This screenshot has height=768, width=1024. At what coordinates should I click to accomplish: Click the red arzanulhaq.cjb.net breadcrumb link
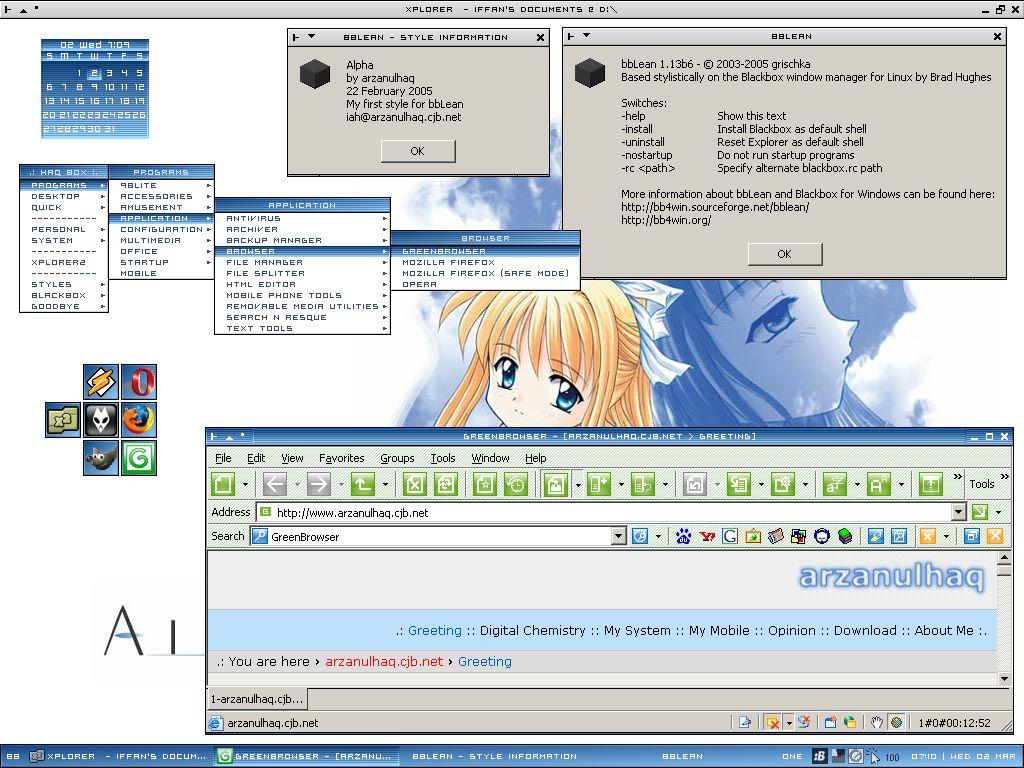(x=384, y=661)
